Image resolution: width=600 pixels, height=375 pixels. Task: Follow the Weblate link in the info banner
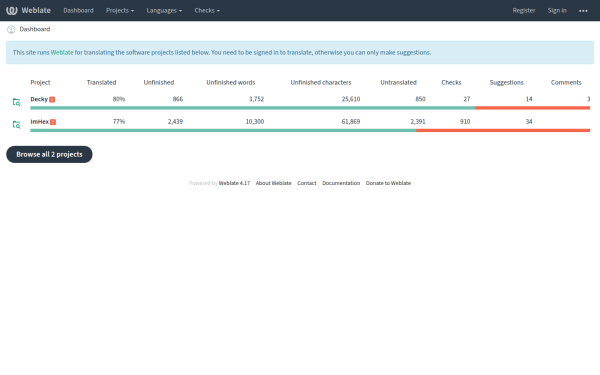click(62, 52)
